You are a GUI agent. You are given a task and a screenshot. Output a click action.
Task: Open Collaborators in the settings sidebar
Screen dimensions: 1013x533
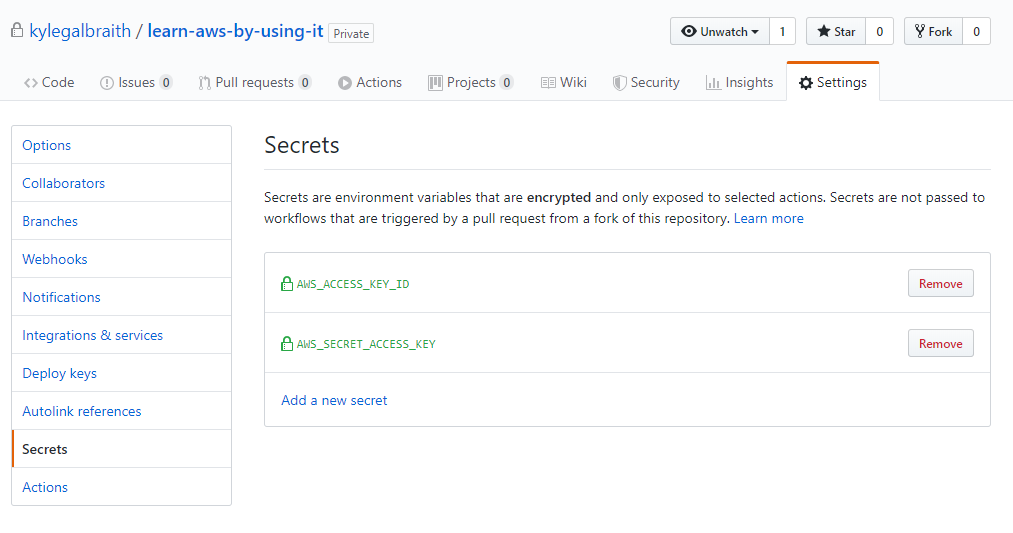tap(121, 183)
